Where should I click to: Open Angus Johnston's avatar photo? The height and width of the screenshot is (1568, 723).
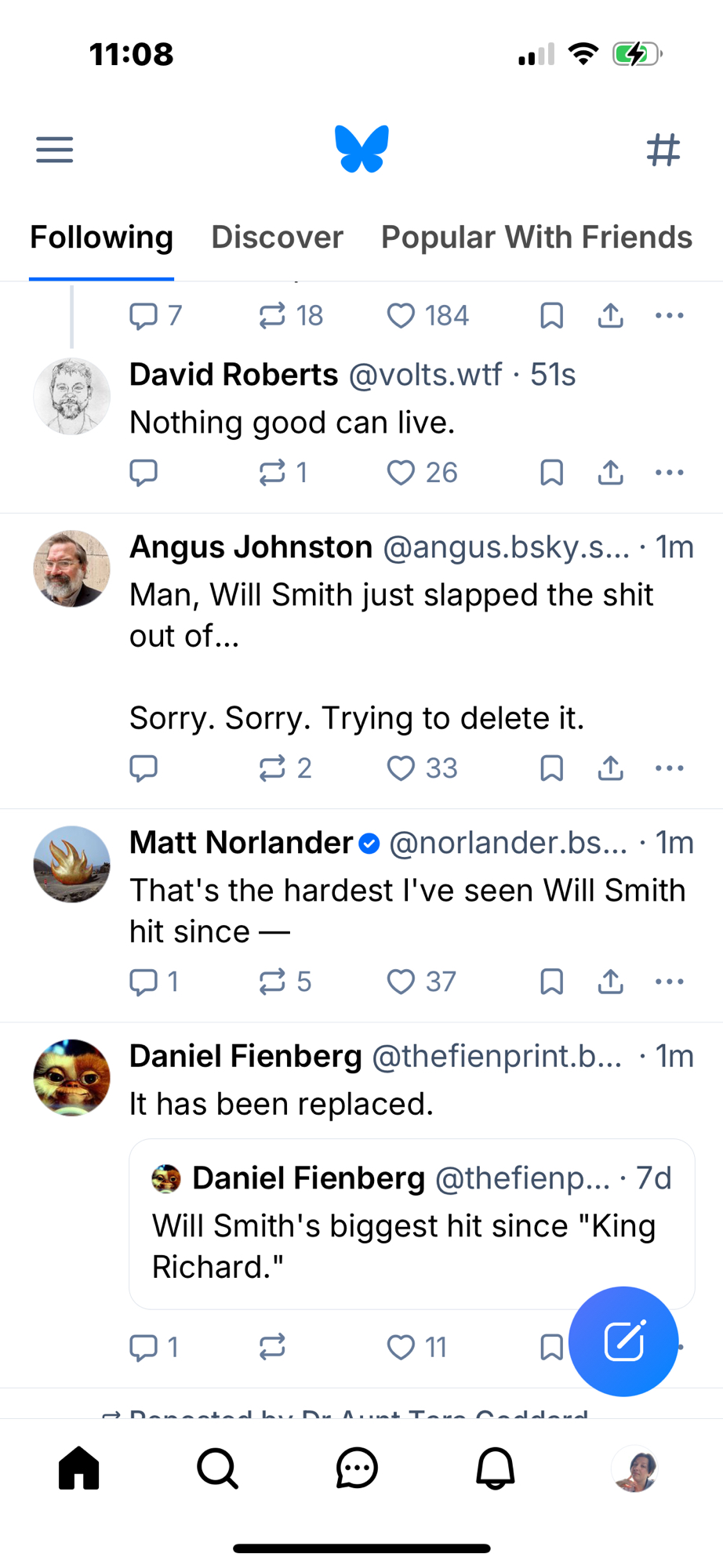[71, 568]
